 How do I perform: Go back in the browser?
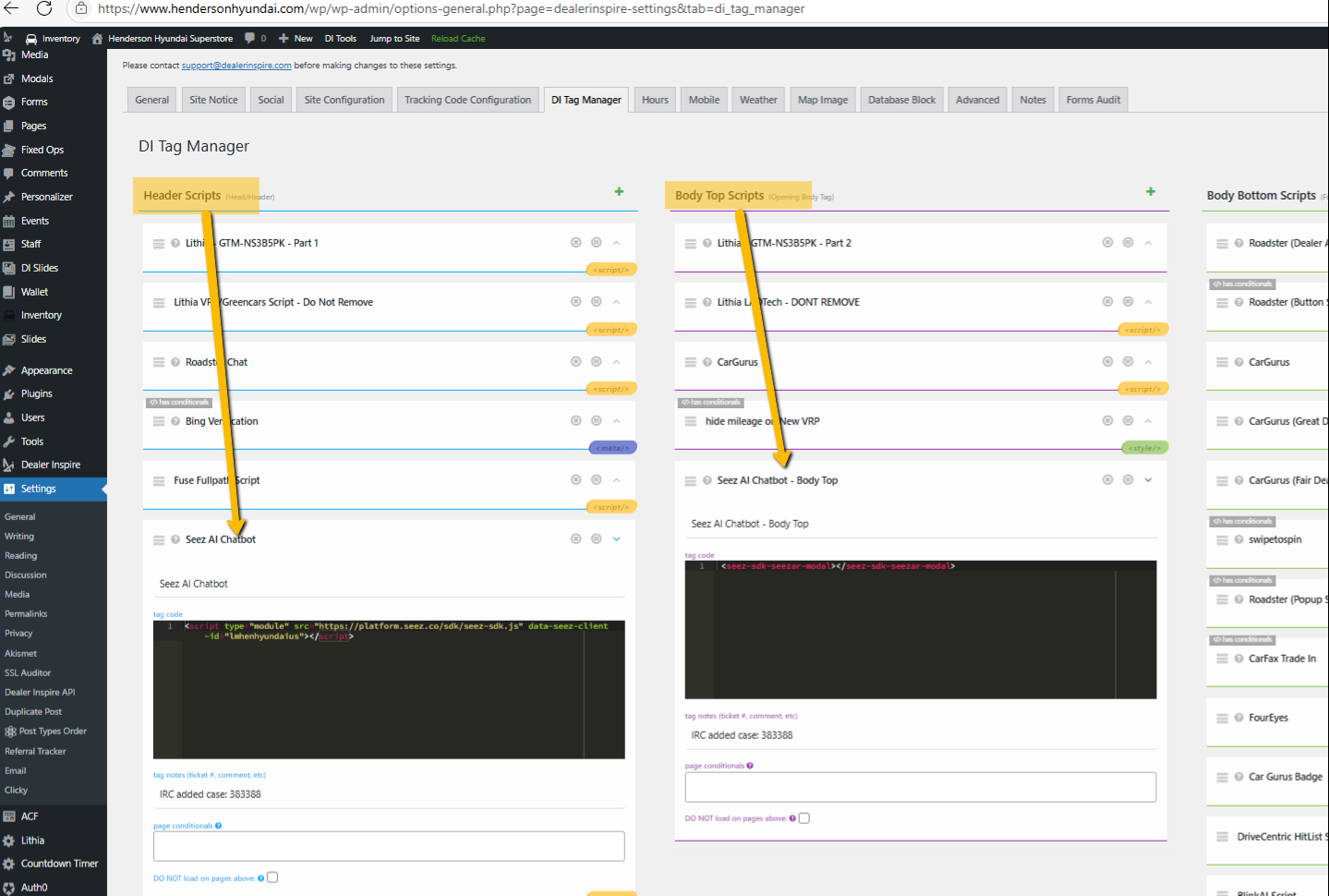pyautogui.click(x=11, y=8)
